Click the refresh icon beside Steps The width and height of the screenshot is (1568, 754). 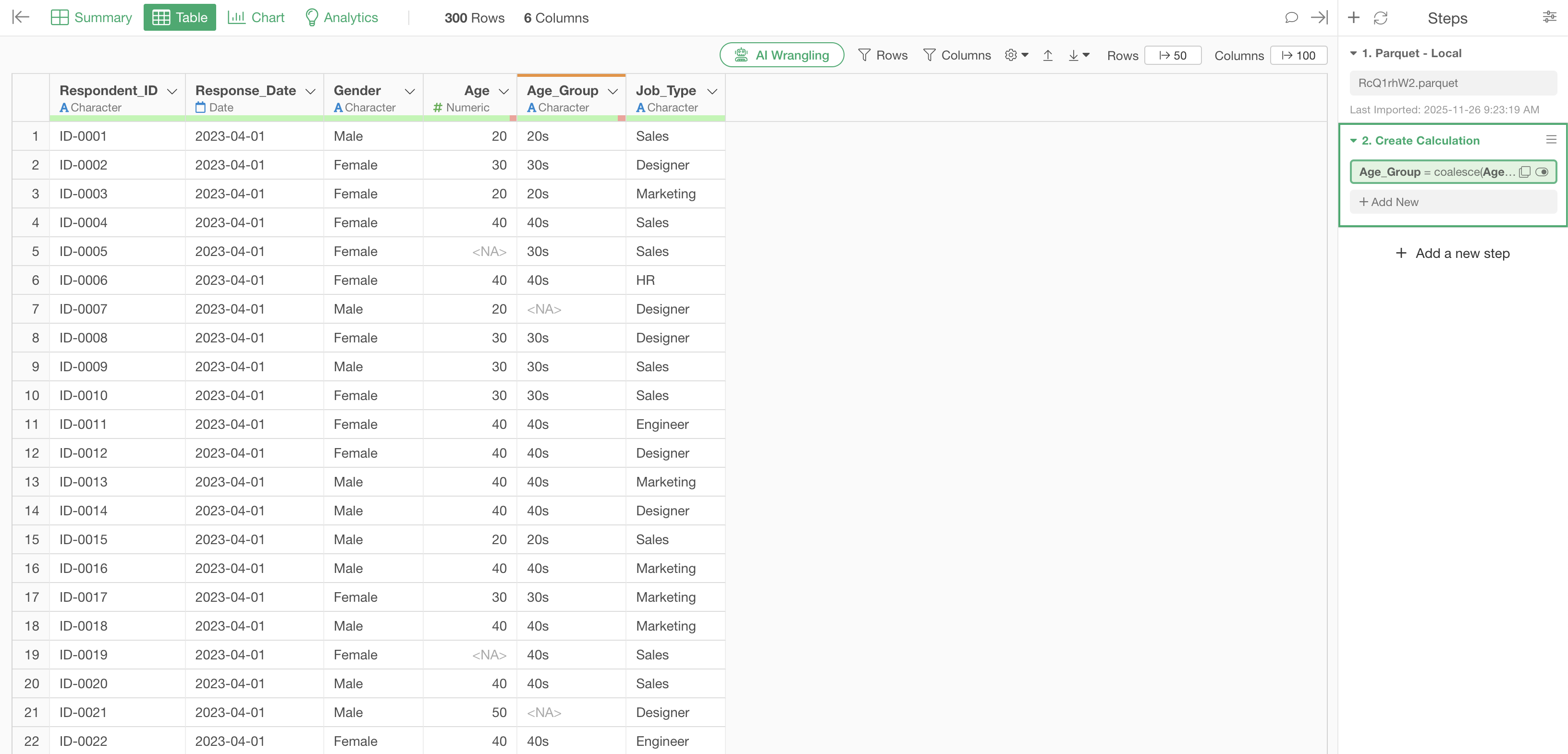coord(1381,18)
